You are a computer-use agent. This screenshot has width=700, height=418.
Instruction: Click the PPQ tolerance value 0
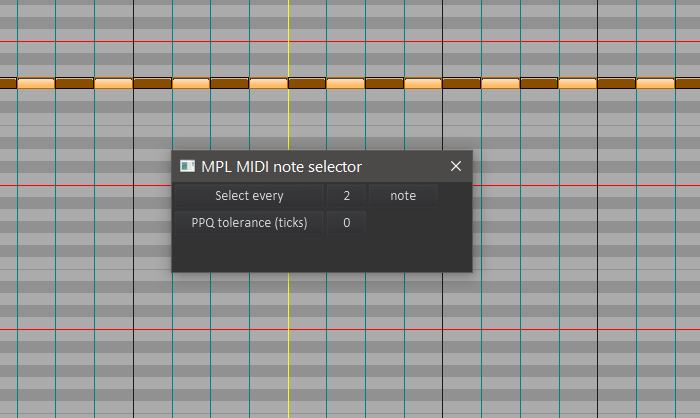(x=346, y=223)
